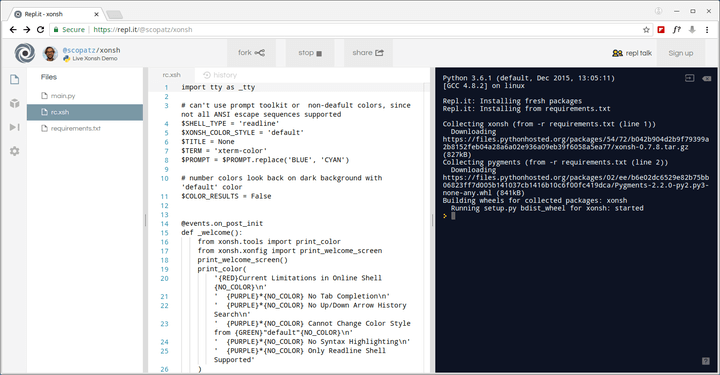The image size is (720, 375).
Task: Click the Repl.it spiral logo
Action: (x=25, y=53)
